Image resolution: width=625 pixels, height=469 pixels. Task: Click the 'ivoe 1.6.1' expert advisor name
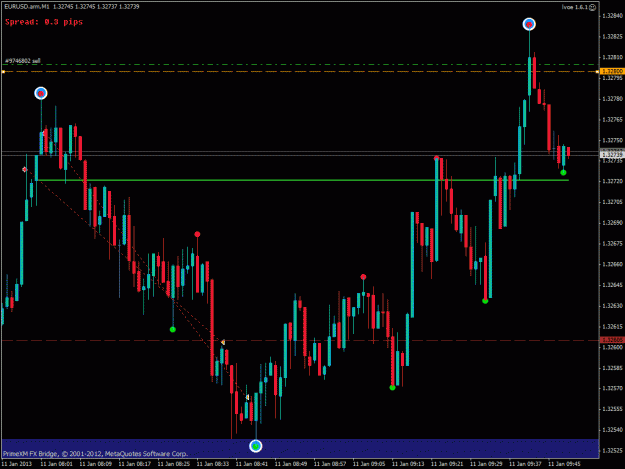tap(574, 7)
